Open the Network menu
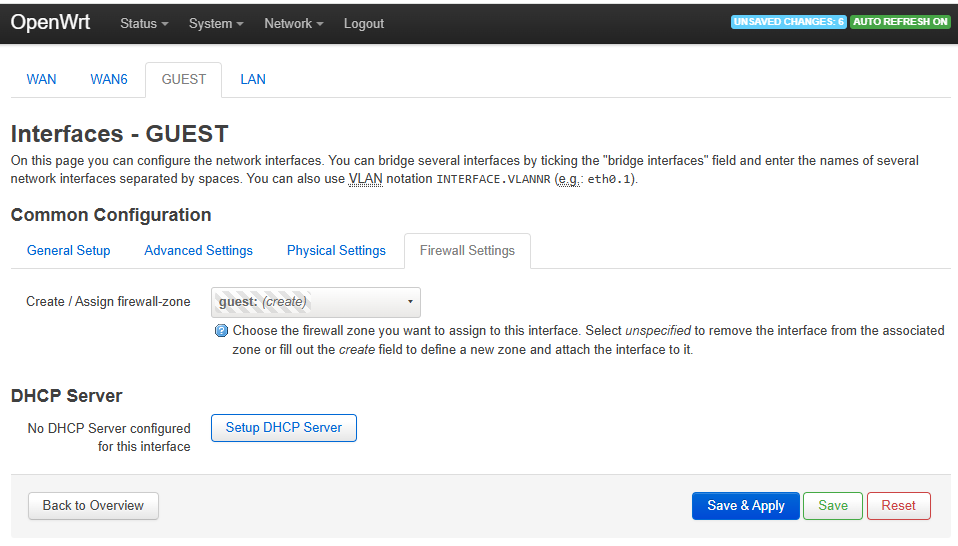958x546 pixels. coord(293,23)
